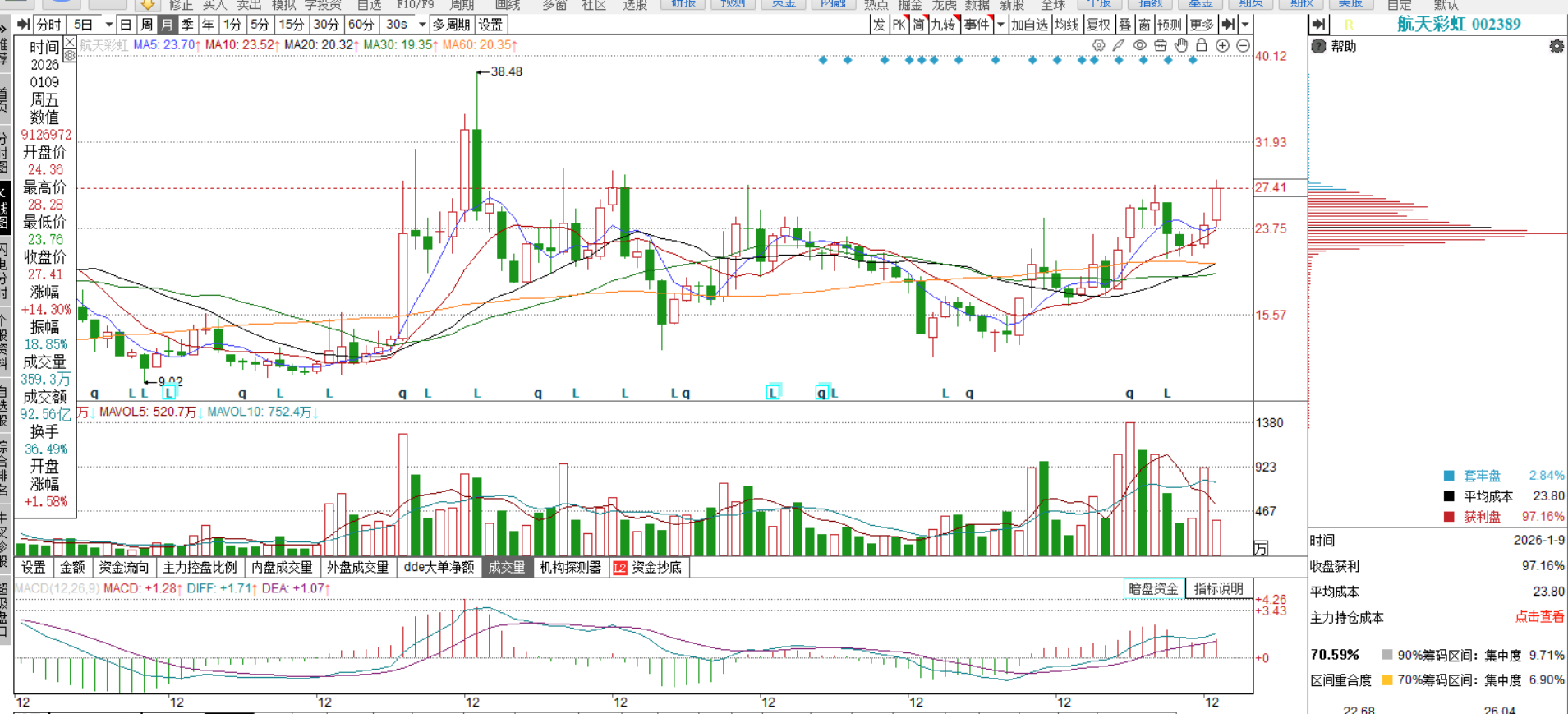
Task: Click the 点击查看 link
Action: [1539, 617]
